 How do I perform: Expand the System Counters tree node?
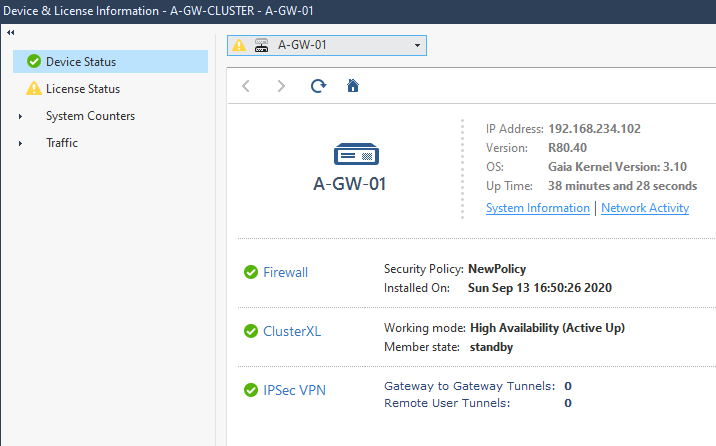pos(21,116)
